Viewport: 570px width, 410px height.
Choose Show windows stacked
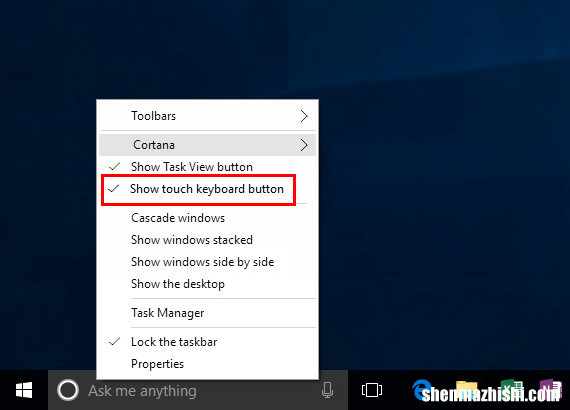coord(207,240)
